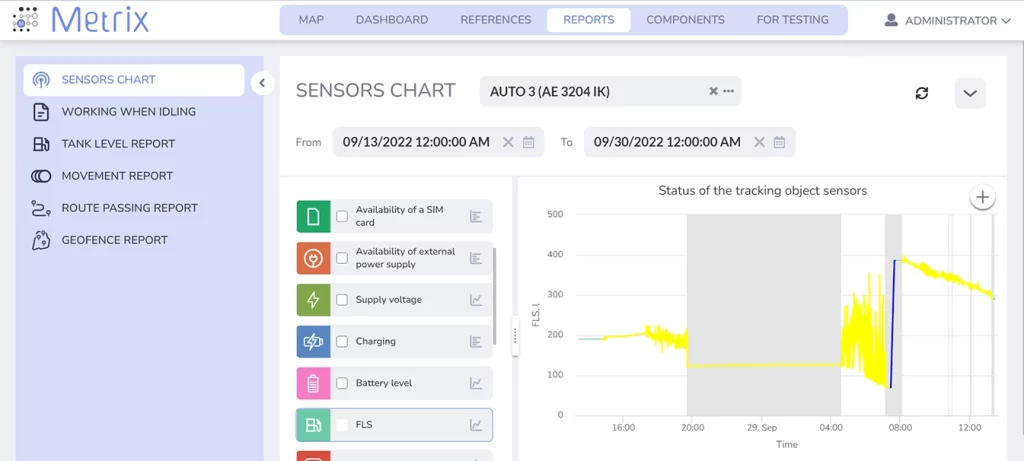Click the sensor list scrollbar
The height and width of the screenshot is (461, 1024).
click(494, 296)
